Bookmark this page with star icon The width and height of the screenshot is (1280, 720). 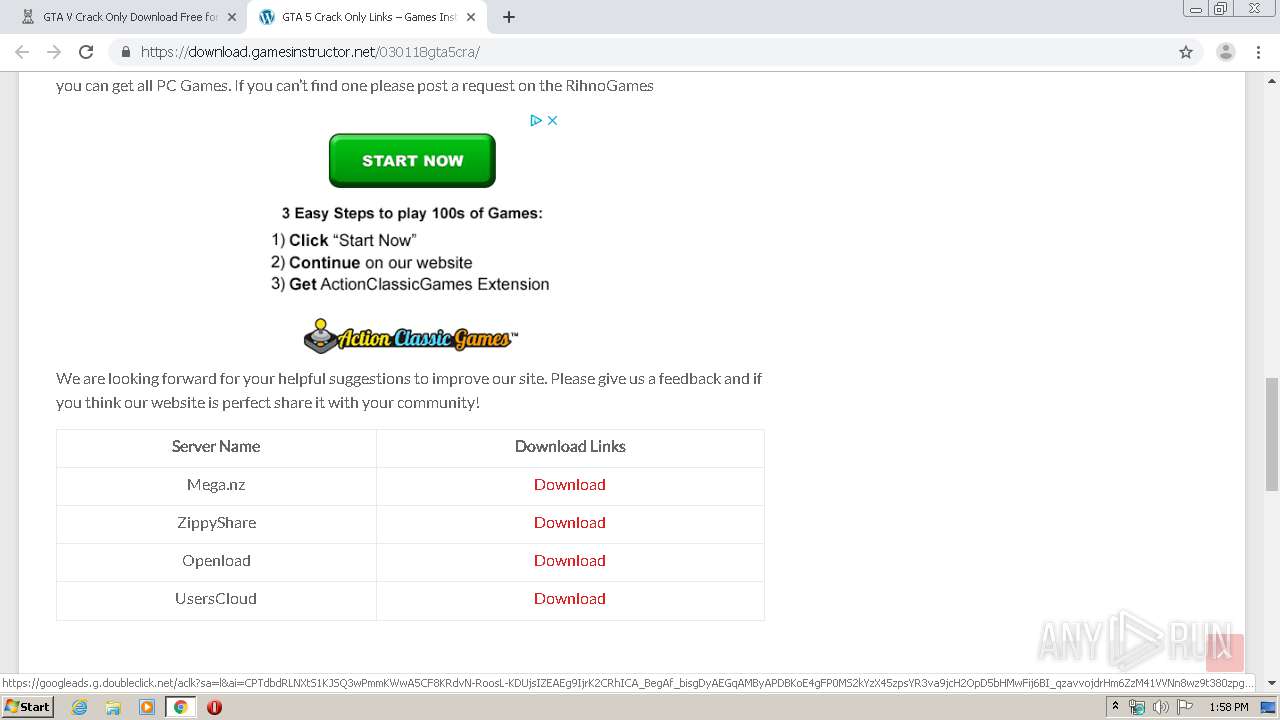[1185, 52]
